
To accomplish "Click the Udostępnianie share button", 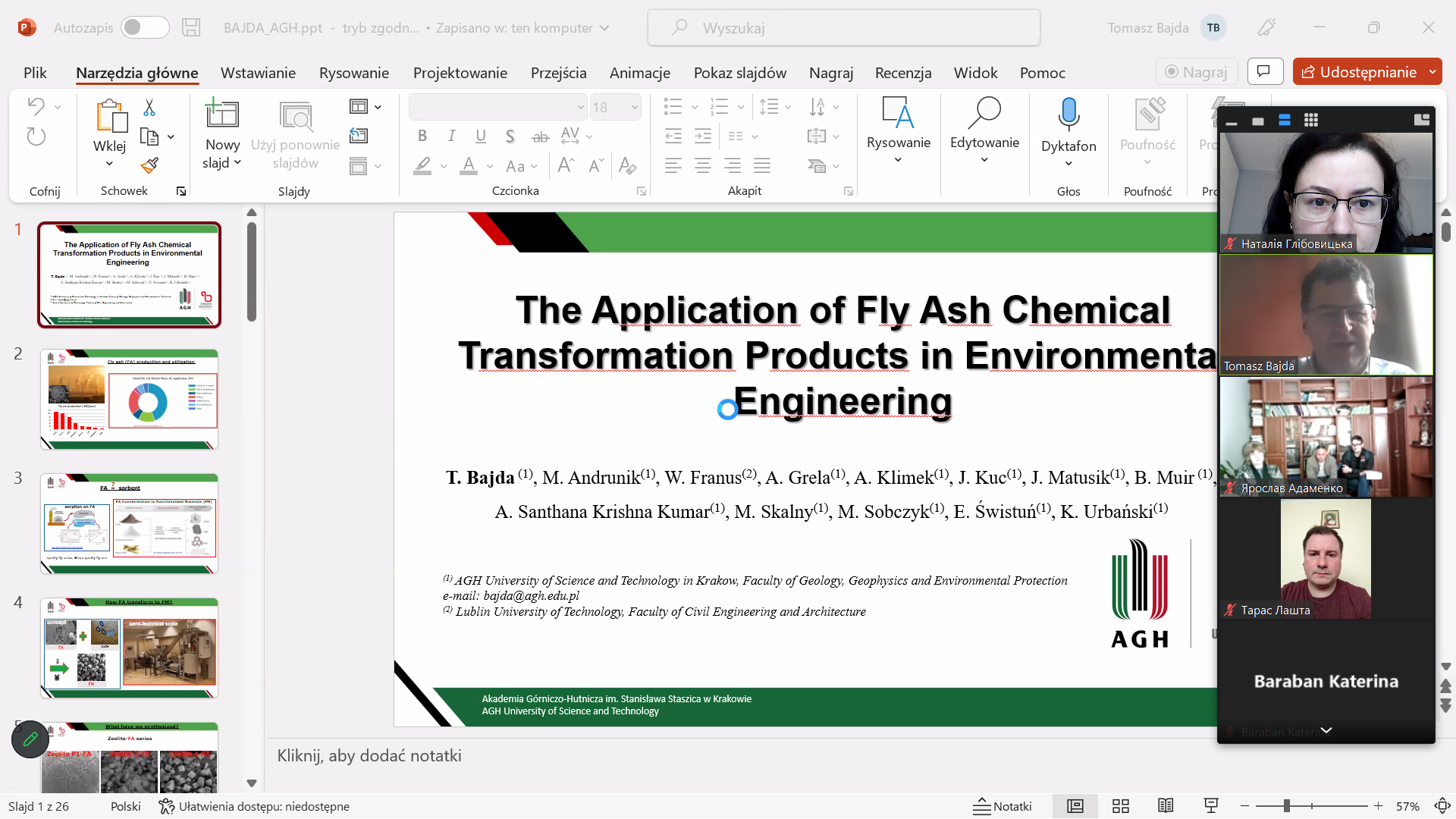I will point(1358,72).
